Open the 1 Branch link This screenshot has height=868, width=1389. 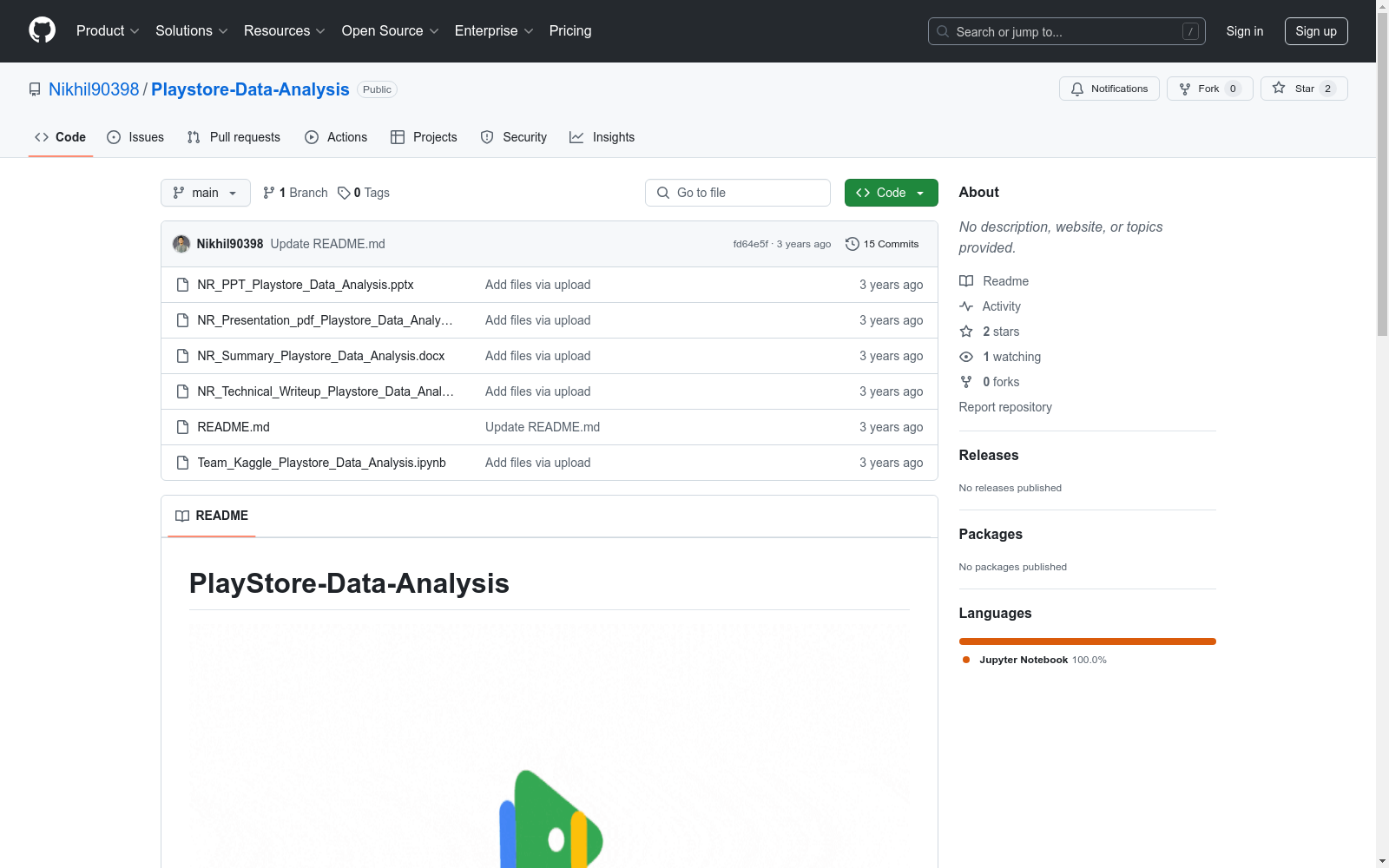click(295, 193)
